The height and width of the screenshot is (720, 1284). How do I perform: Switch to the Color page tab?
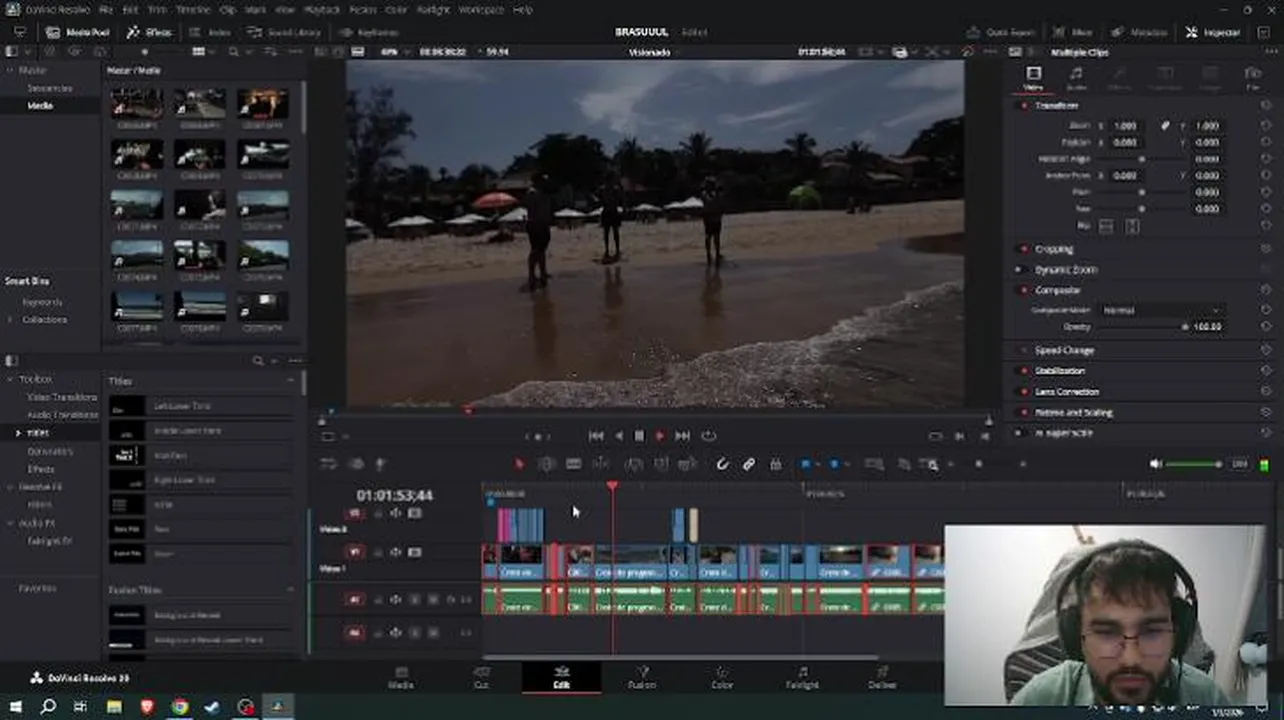pyautogui.click(x=722, y=678)
